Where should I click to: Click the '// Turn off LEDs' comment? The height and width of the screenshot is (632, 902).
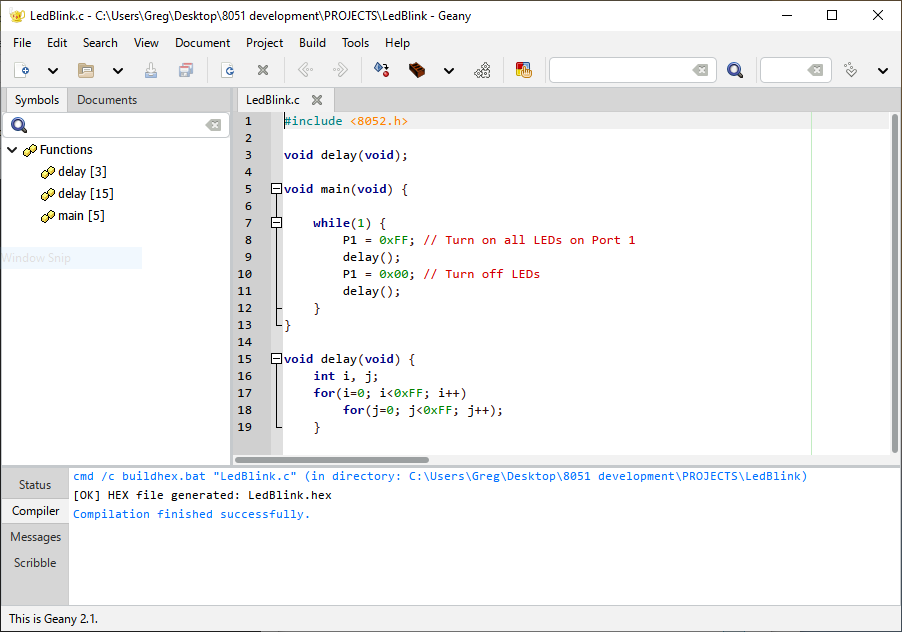481,274
